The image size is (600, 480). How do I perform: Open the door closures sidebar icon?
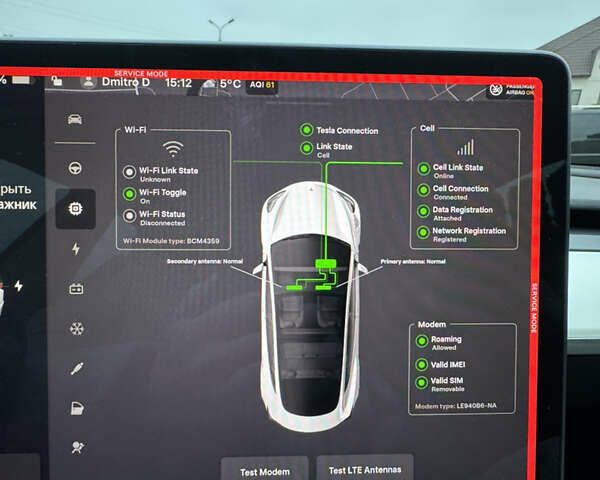pyautogui.click(x=77, y=408)
